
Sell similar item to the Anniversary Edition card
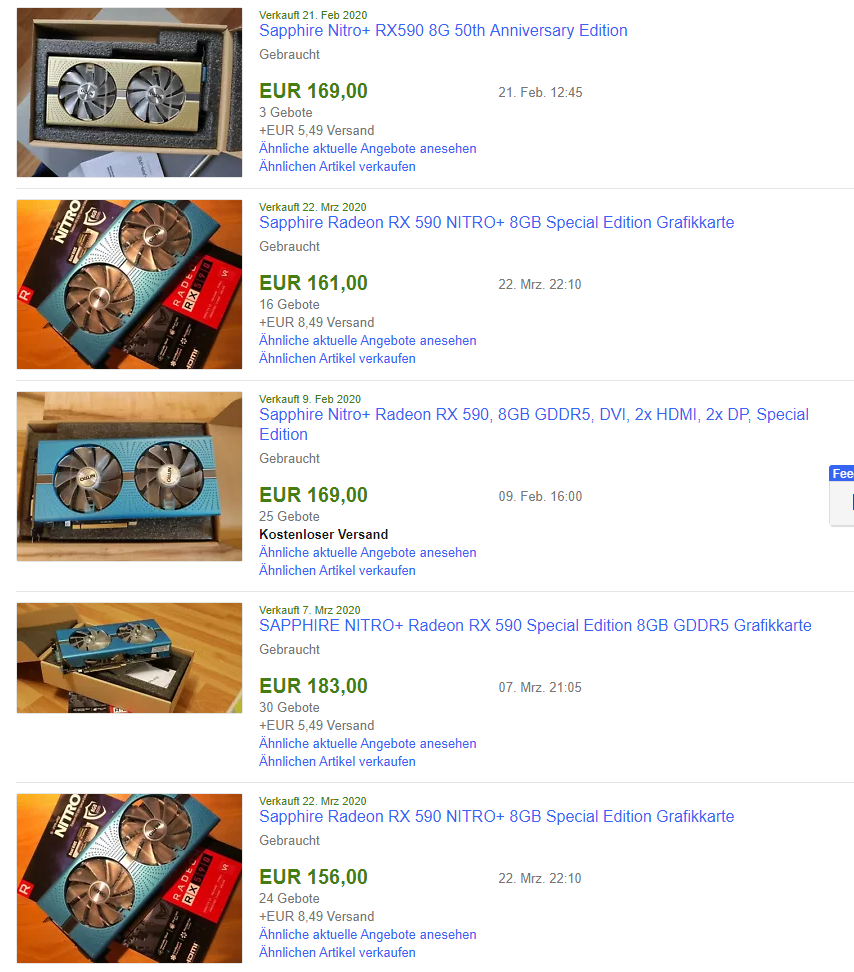click(337, 167)
